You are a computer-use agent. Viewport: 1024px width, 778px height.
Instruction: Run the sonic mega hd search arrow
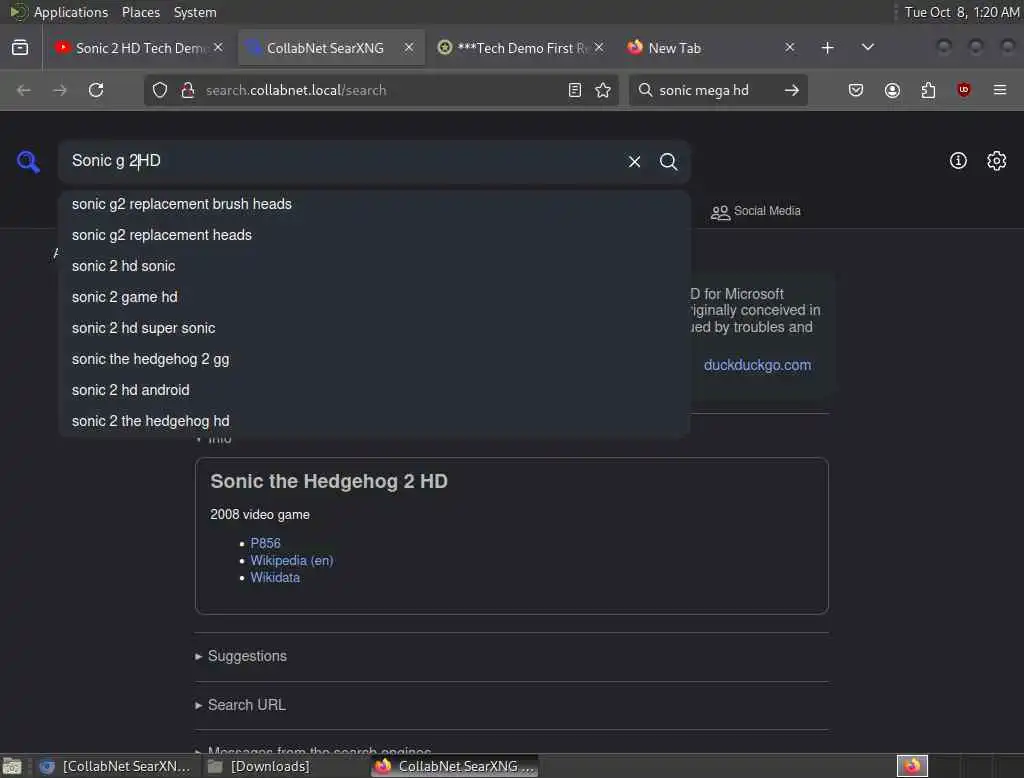click(x=792, y=90)
